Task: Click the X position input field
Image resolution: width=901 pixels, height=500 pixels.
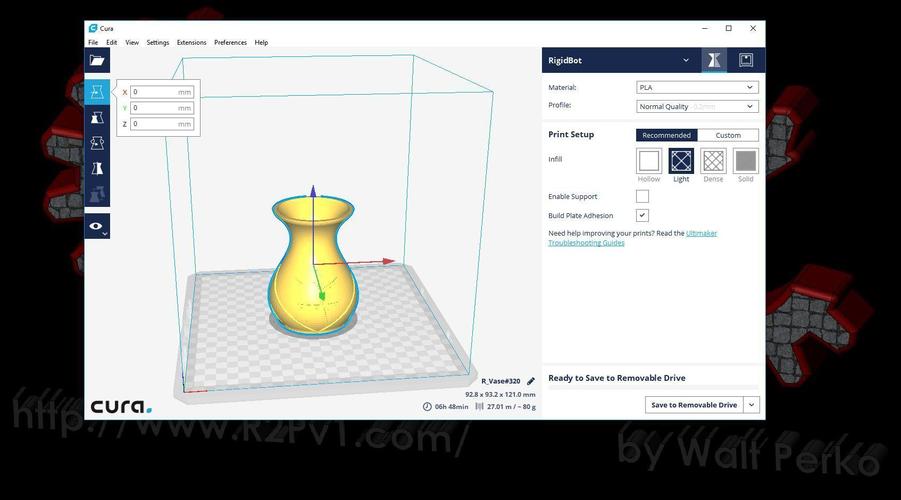Action: pos(162,92)
